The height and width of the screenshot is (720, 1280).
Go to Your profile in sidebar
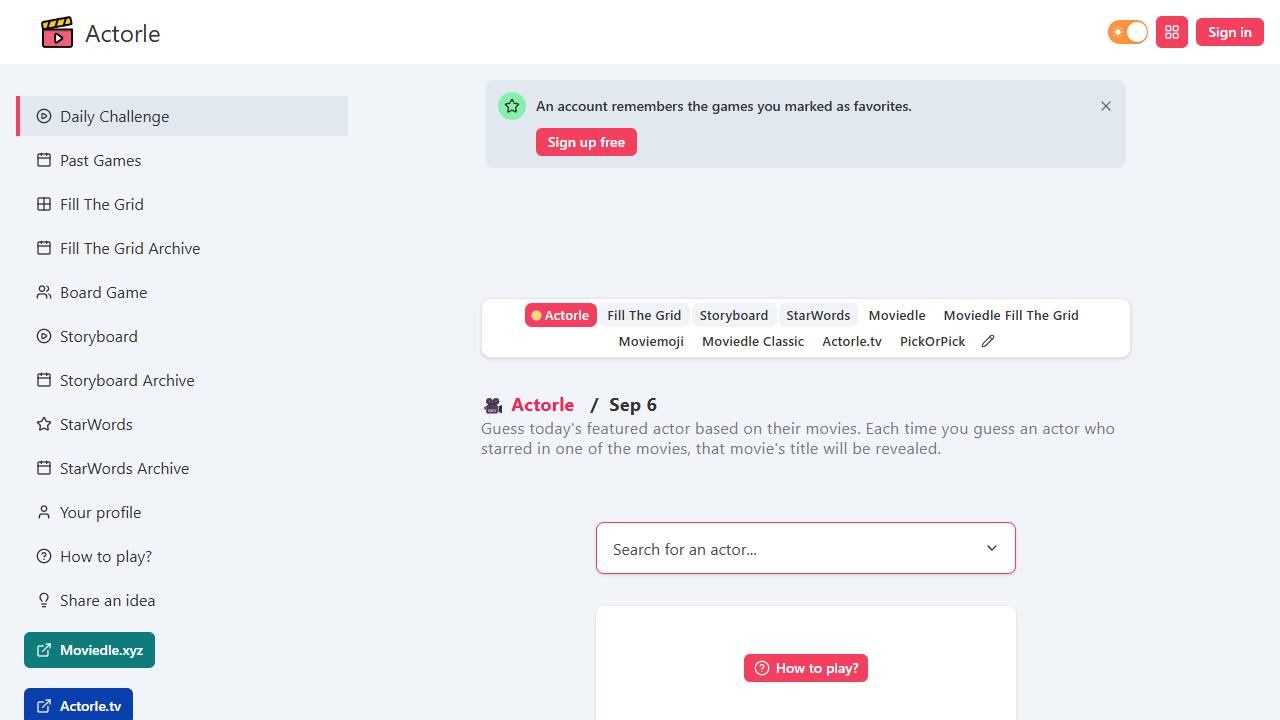click(182, 512)
